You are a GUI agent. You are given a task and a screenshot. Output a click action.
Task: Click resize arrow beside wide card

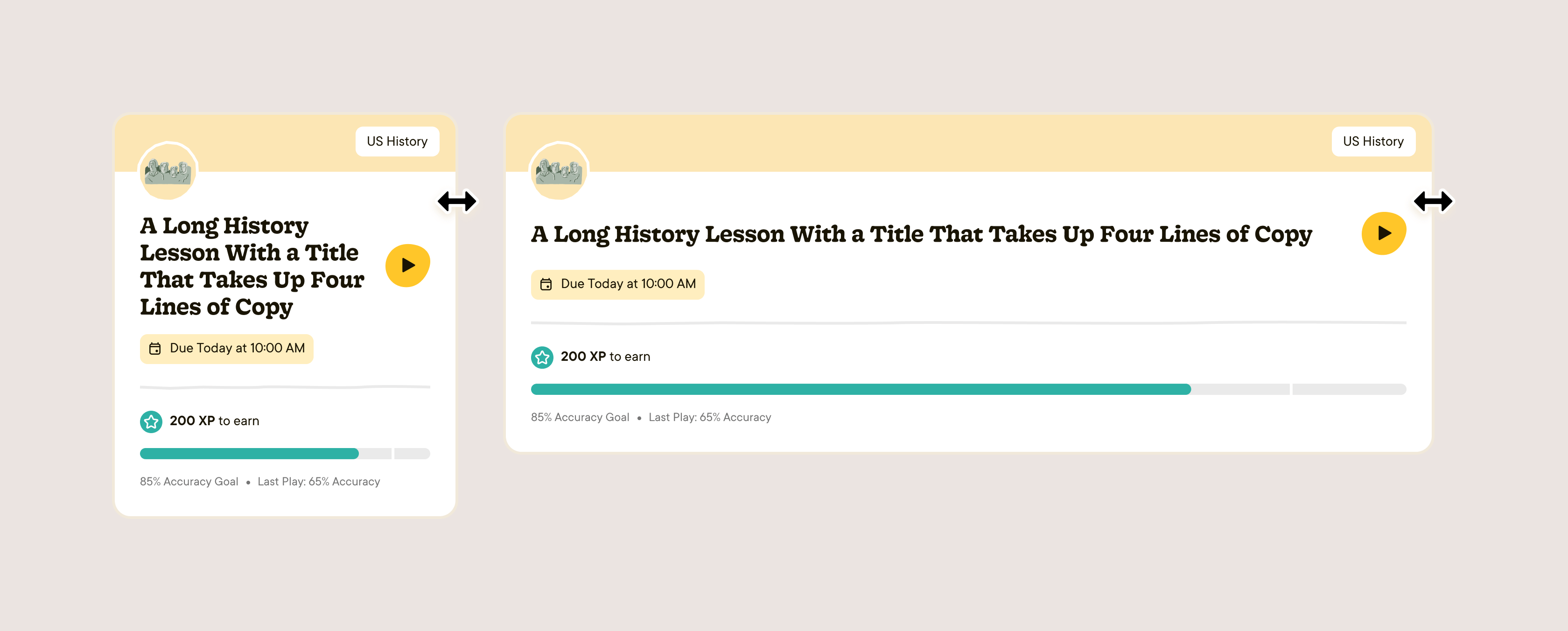(1433, 201)
